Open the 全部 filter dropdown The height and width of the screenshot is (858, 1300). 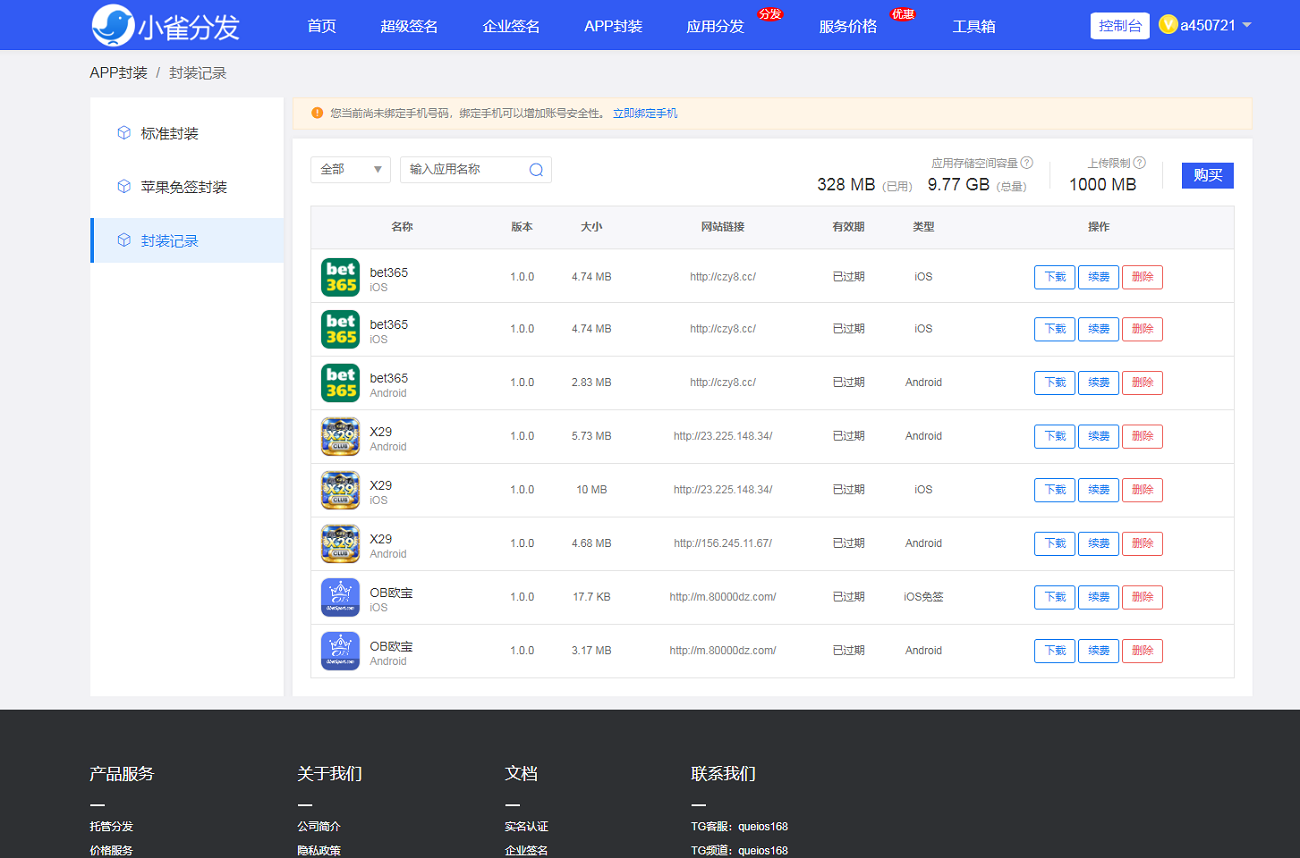click(350, 170)
